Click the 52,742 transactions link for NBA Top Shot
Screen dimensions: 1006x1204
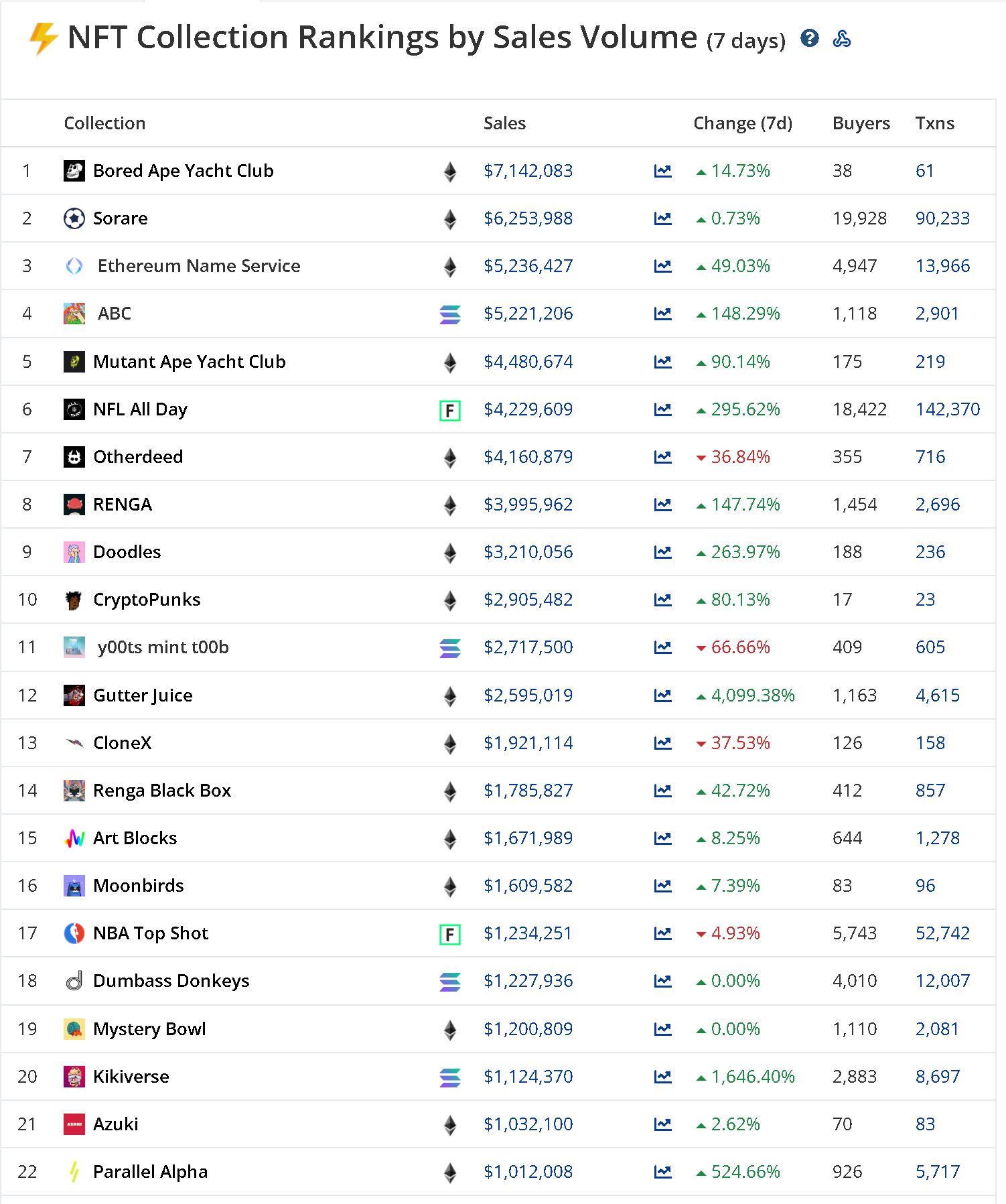[943, 933]
